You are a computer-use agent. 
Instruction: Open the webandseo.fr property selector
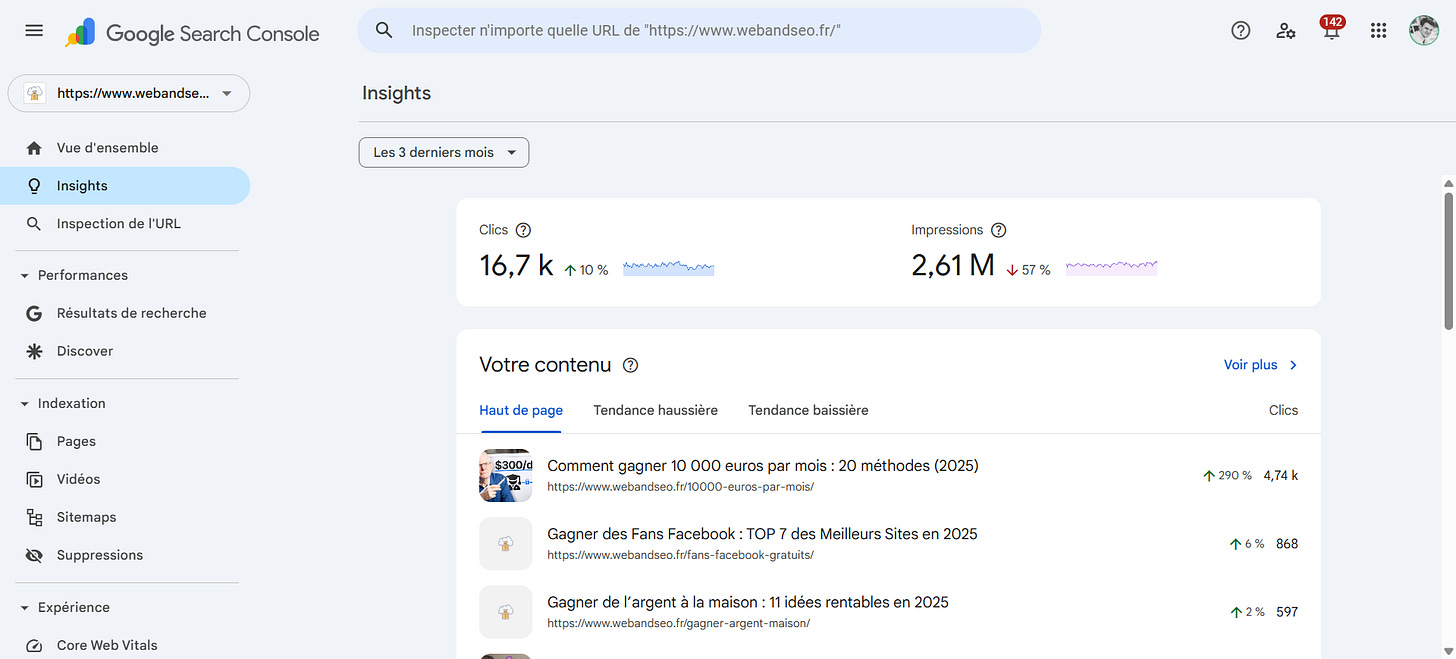pos(128,92)
